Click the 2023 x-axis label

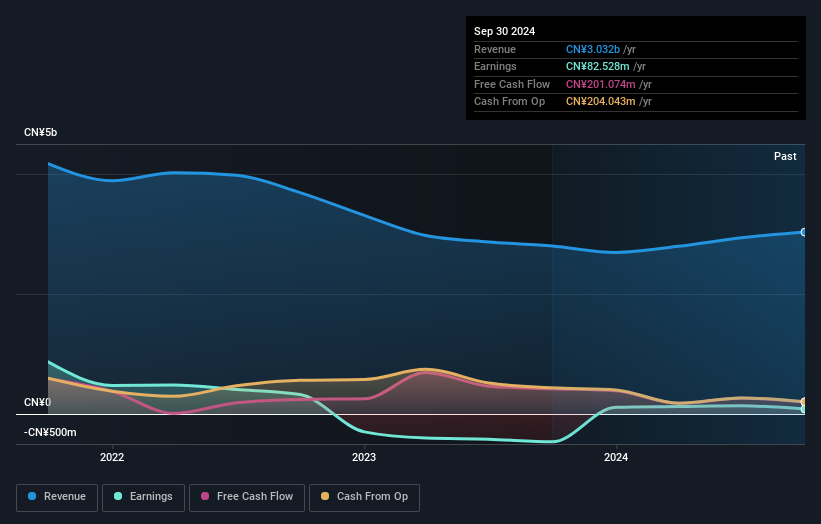point(364,457)
